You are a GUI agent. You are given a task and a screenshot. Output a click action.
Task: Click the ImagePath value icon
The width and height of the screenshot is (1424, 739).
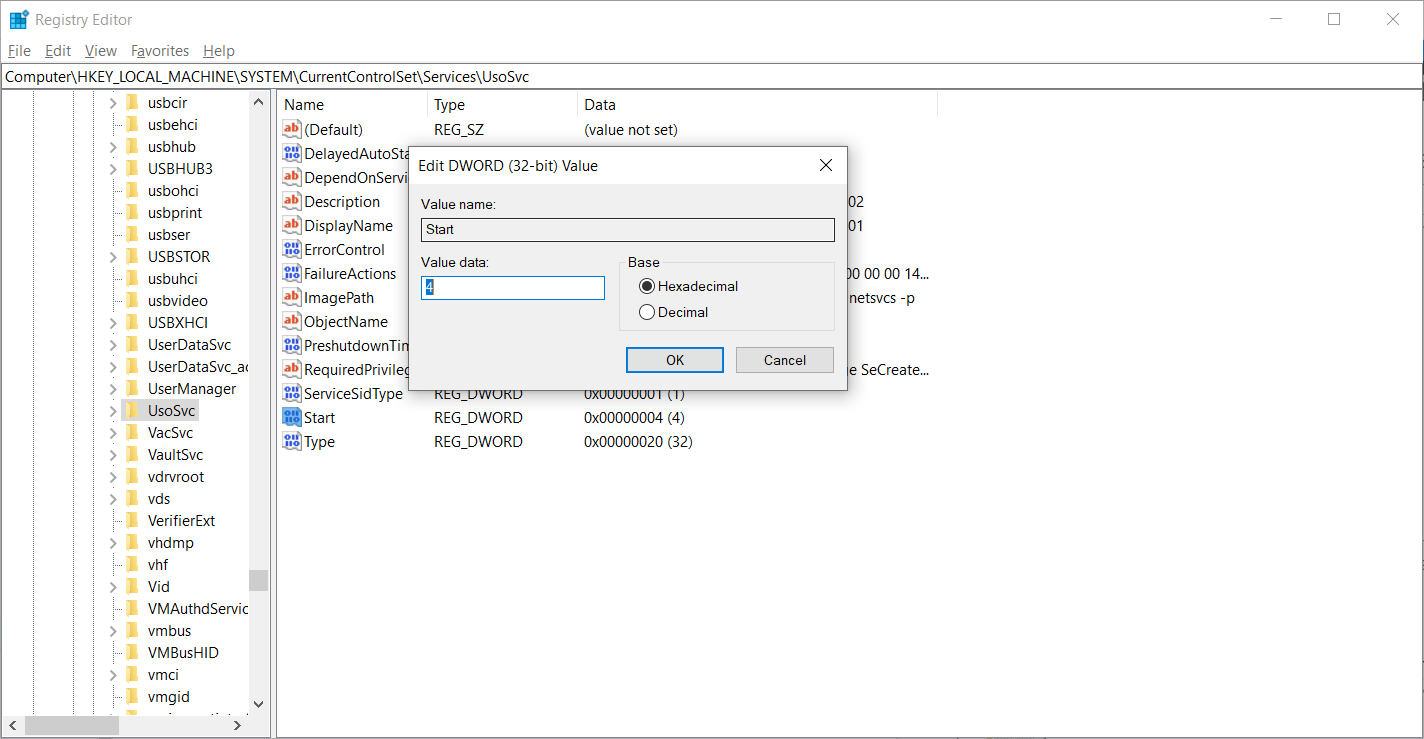click(292, 297)
